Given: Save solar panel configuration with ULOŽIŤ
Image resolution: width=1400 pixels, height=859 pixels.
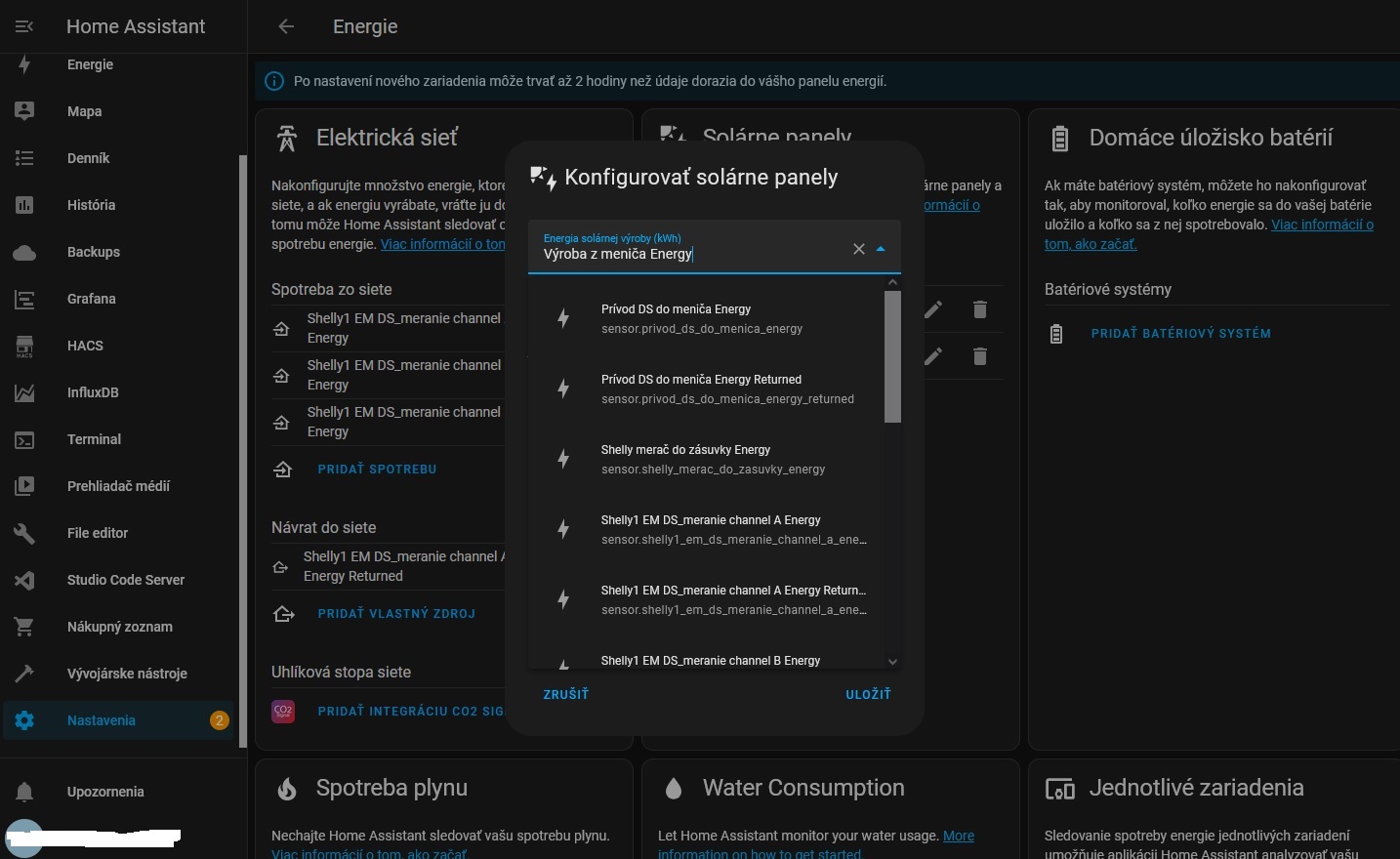Looking at the screenshot, I should [x=869, y=694].
